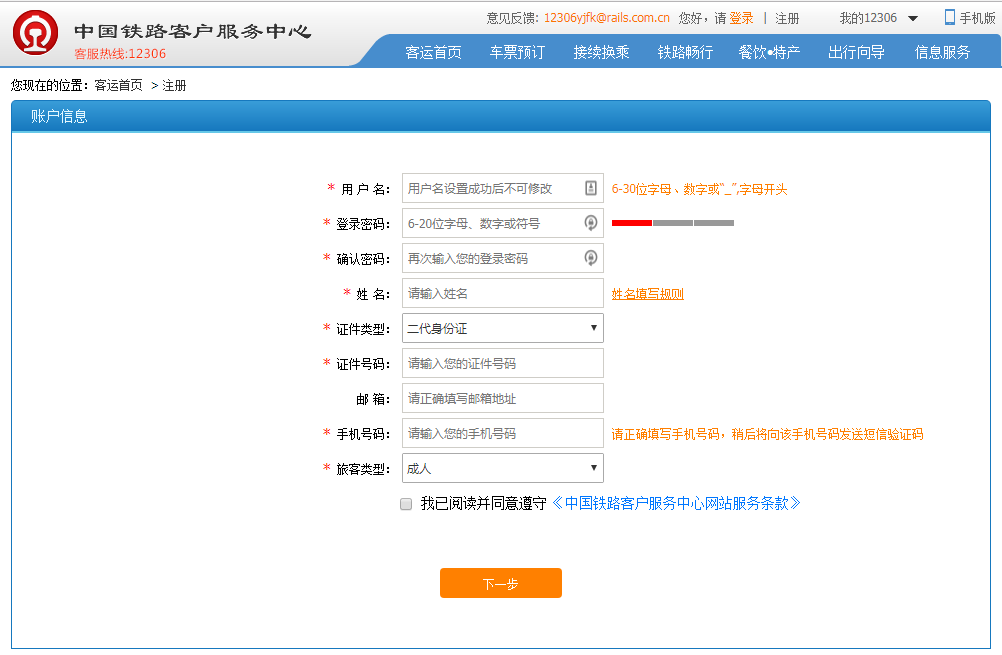Image resolution: width=1002 pixels, height=655 pixels.
Task: Click the 手机号码 input field
Action: click(503, 433)
